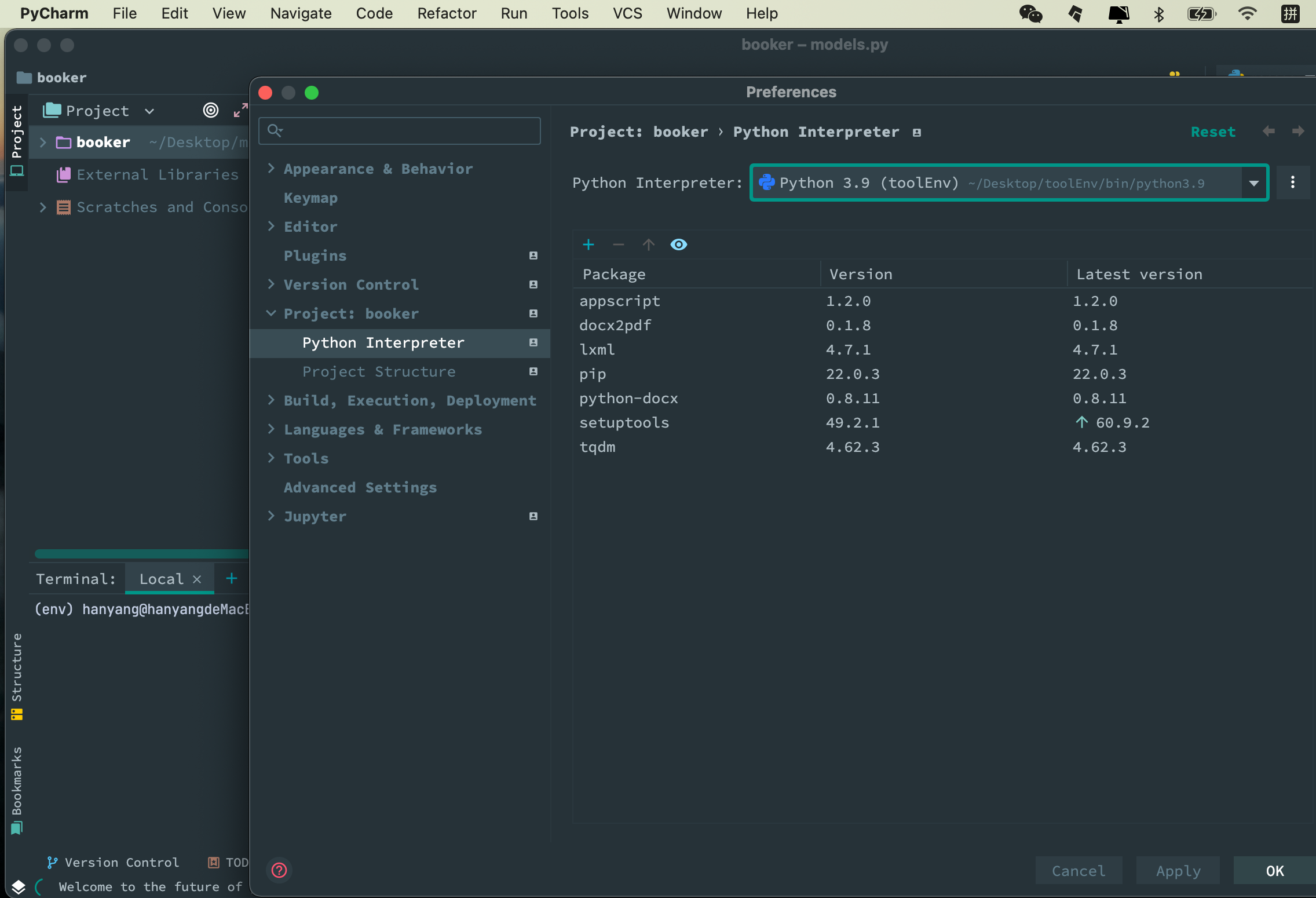1316x898 pixels.
Task: Click the dropdown arrow of interpreter combo
Action: click(x=1254, y=183)
